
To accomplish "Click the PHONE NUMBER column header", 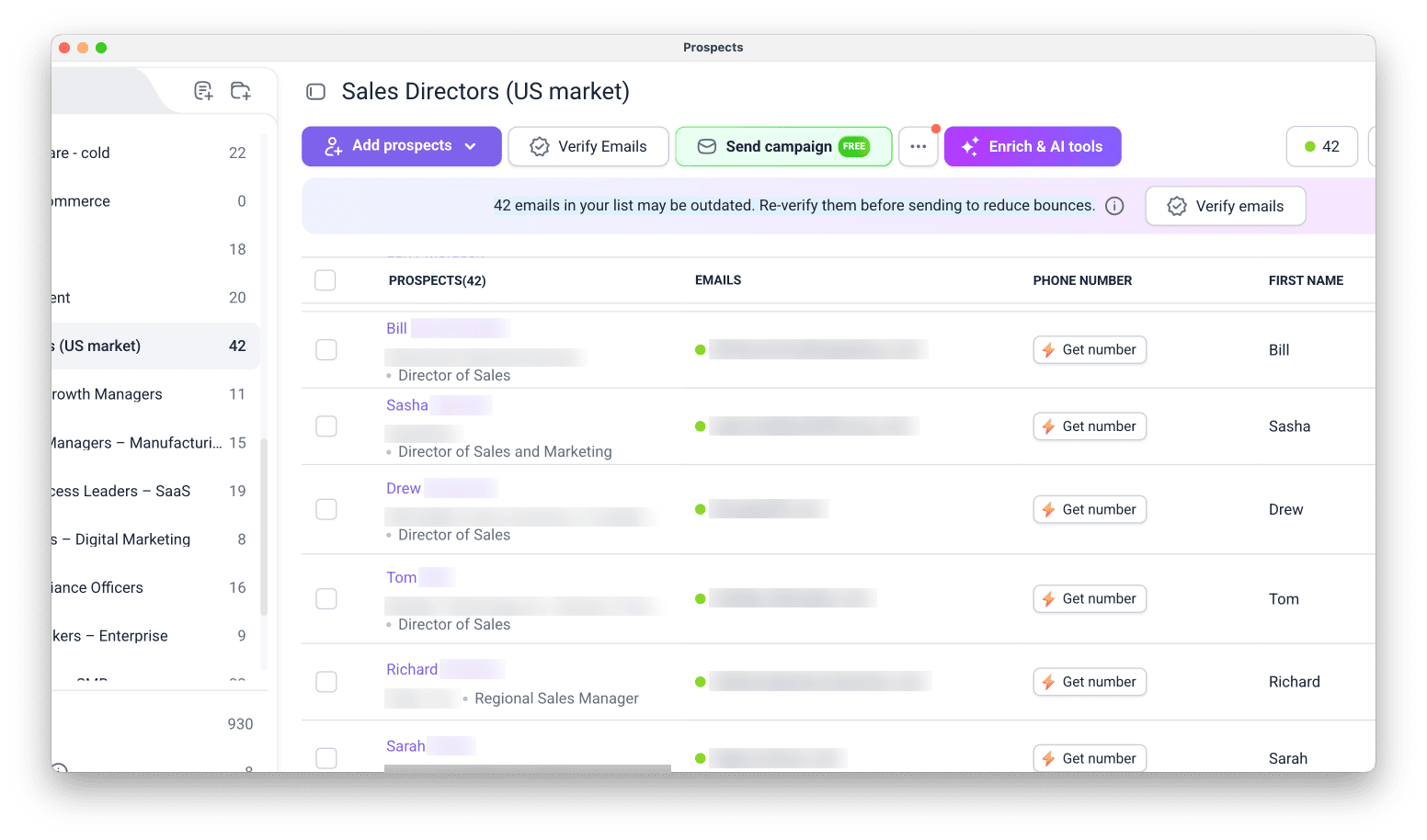I will (1082, 280).
